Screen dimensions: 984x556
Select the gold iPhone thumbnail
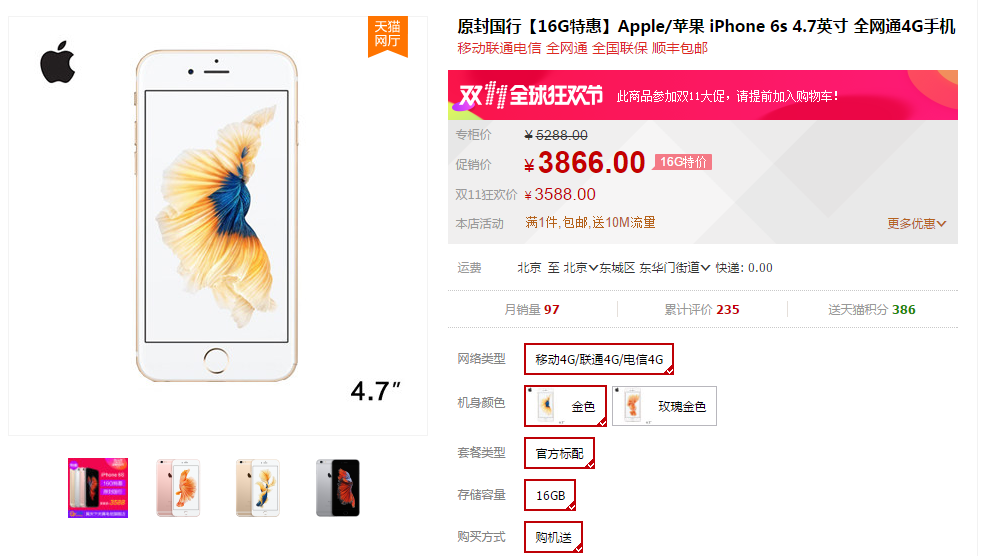(x=257, y=488)
